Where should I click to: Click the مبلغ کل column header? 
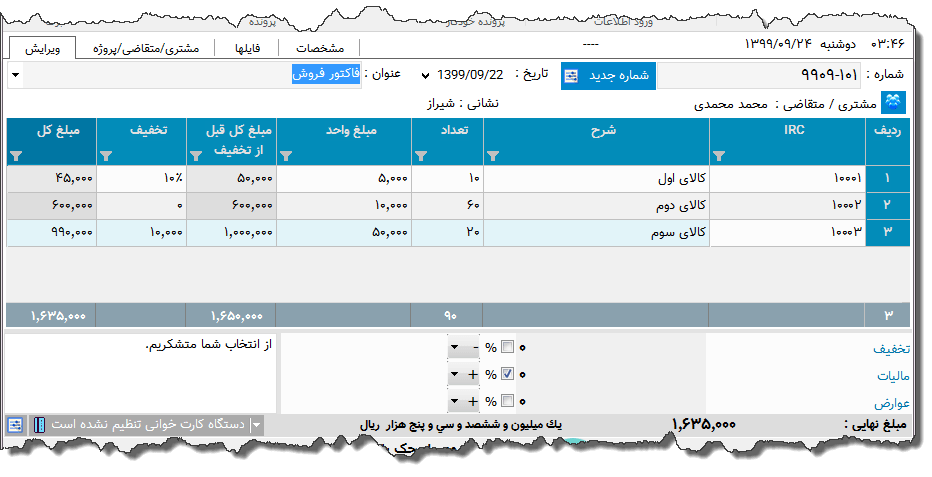coord(51,141)
